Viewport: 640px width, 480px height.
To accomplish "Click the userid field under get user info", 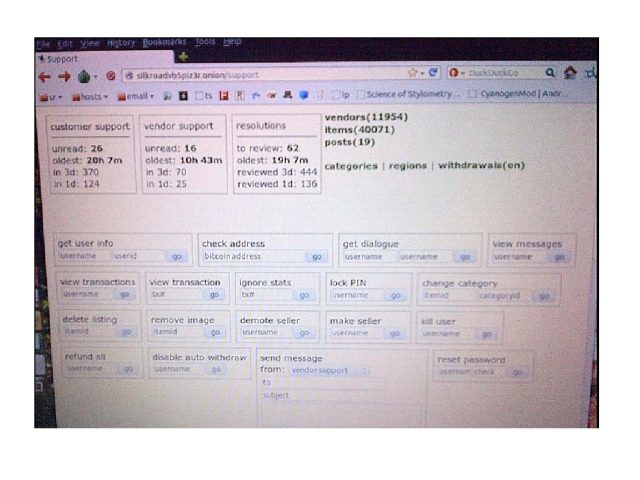I will (139, 256).
